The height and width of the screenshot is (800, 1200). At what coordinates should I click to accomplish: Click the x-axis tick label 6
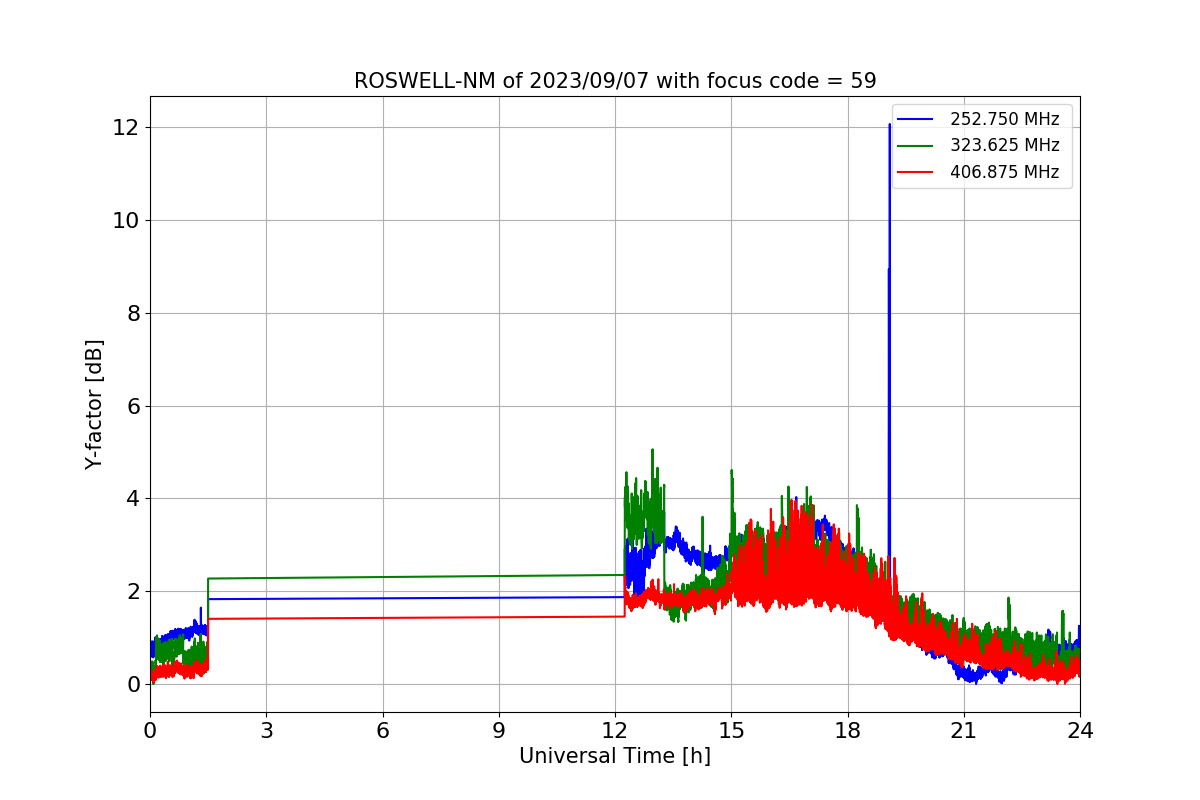click(383, 731)
